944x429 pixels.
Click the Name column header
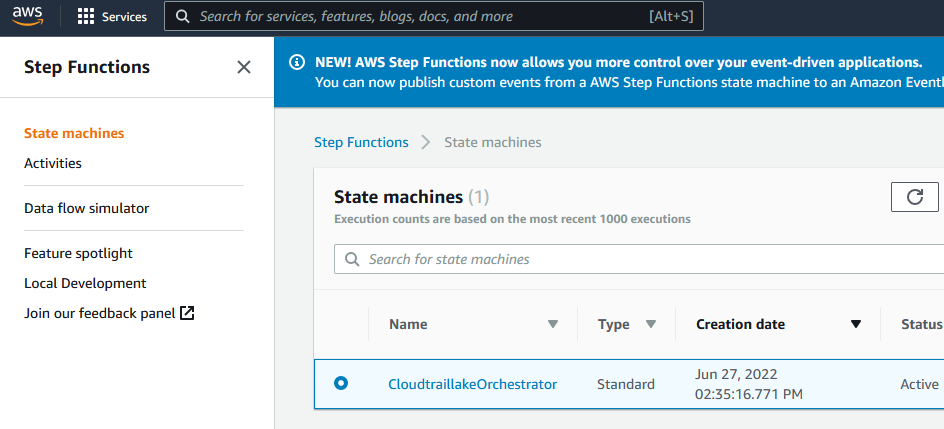point(408,324)
